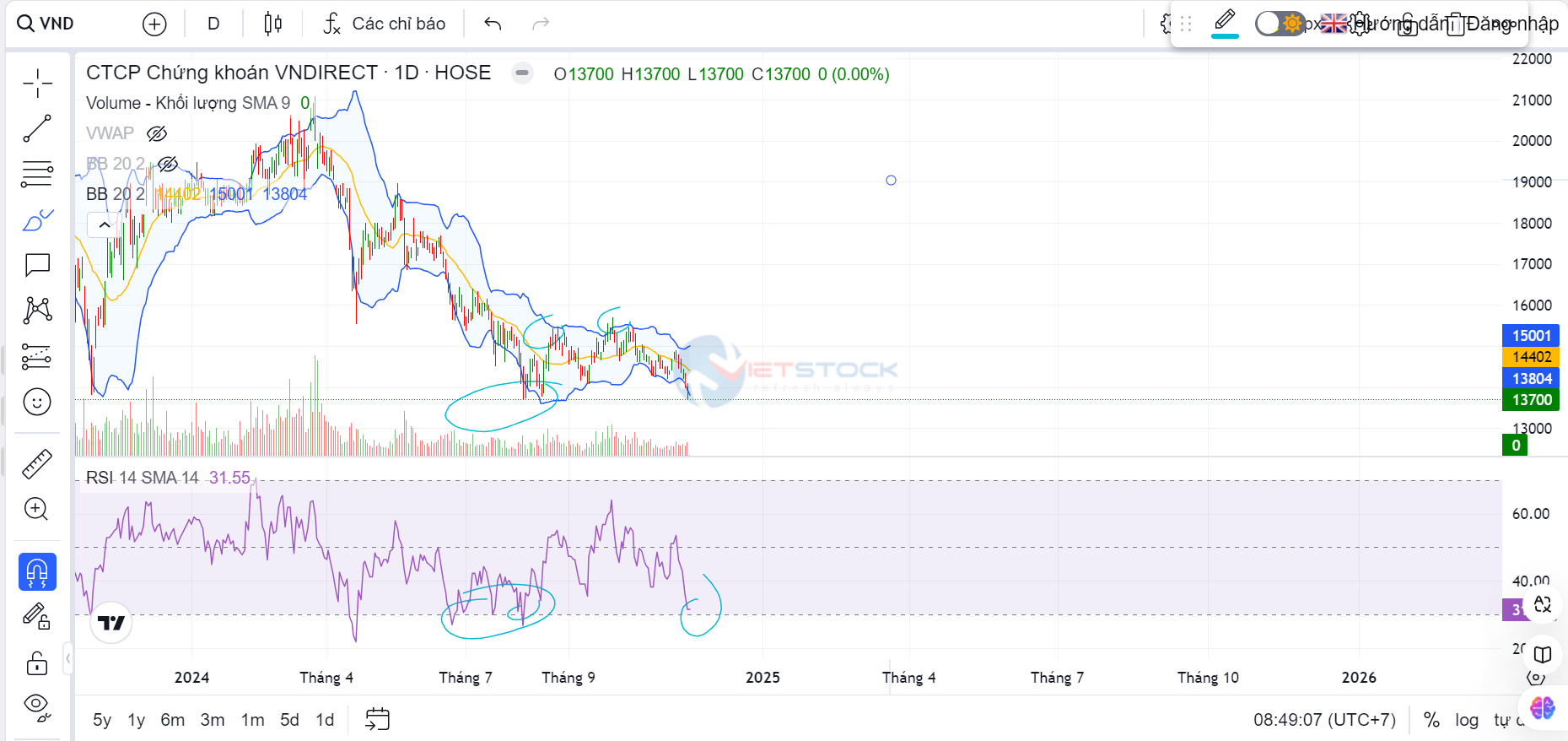Click the compare or add symbol plus icon
This screenshot has height=741, width=1568.
tap(154, 24)
